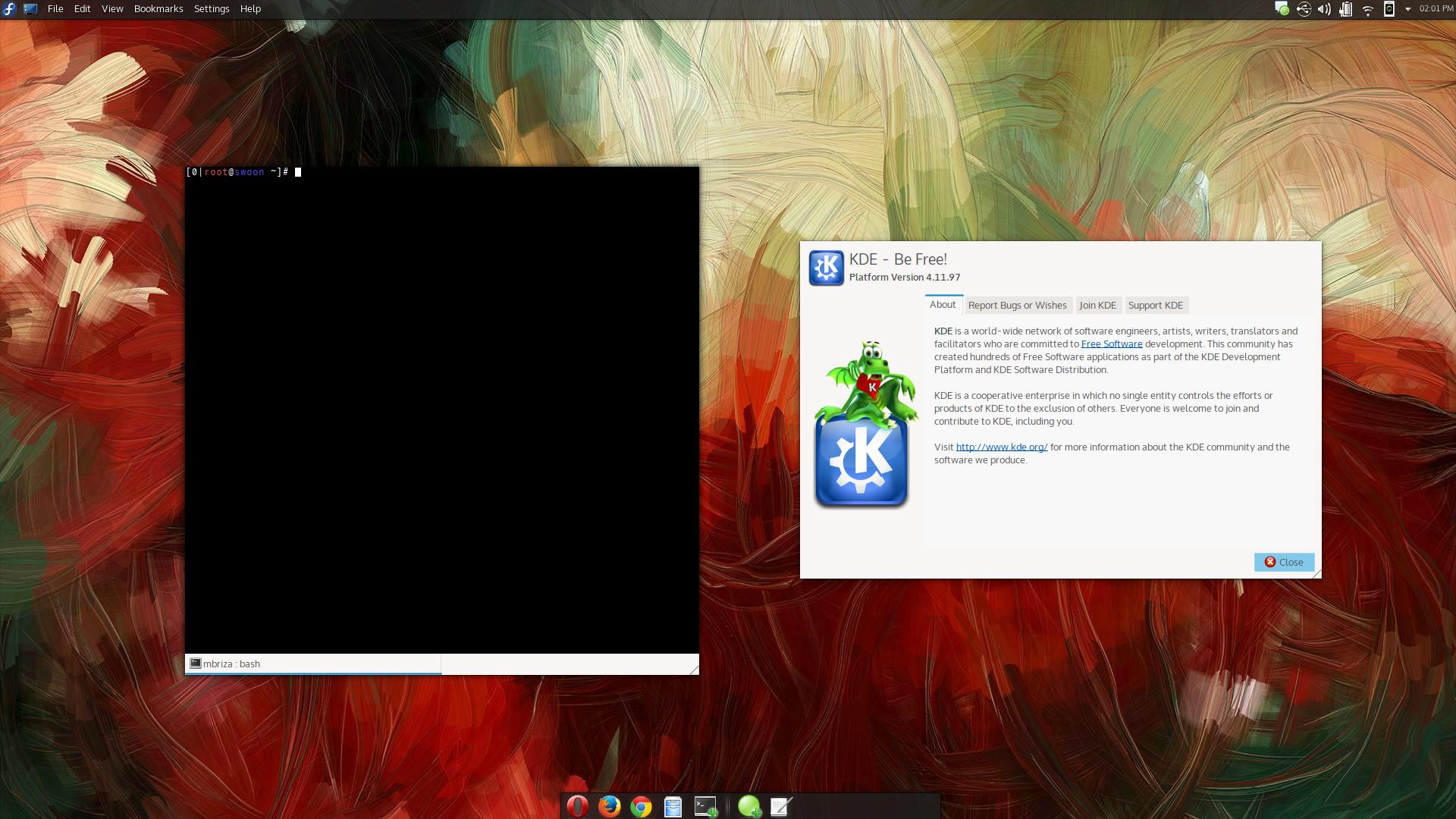Click the 02:01 PM clock
The image size is (1456, 819).
point(1436,9)
